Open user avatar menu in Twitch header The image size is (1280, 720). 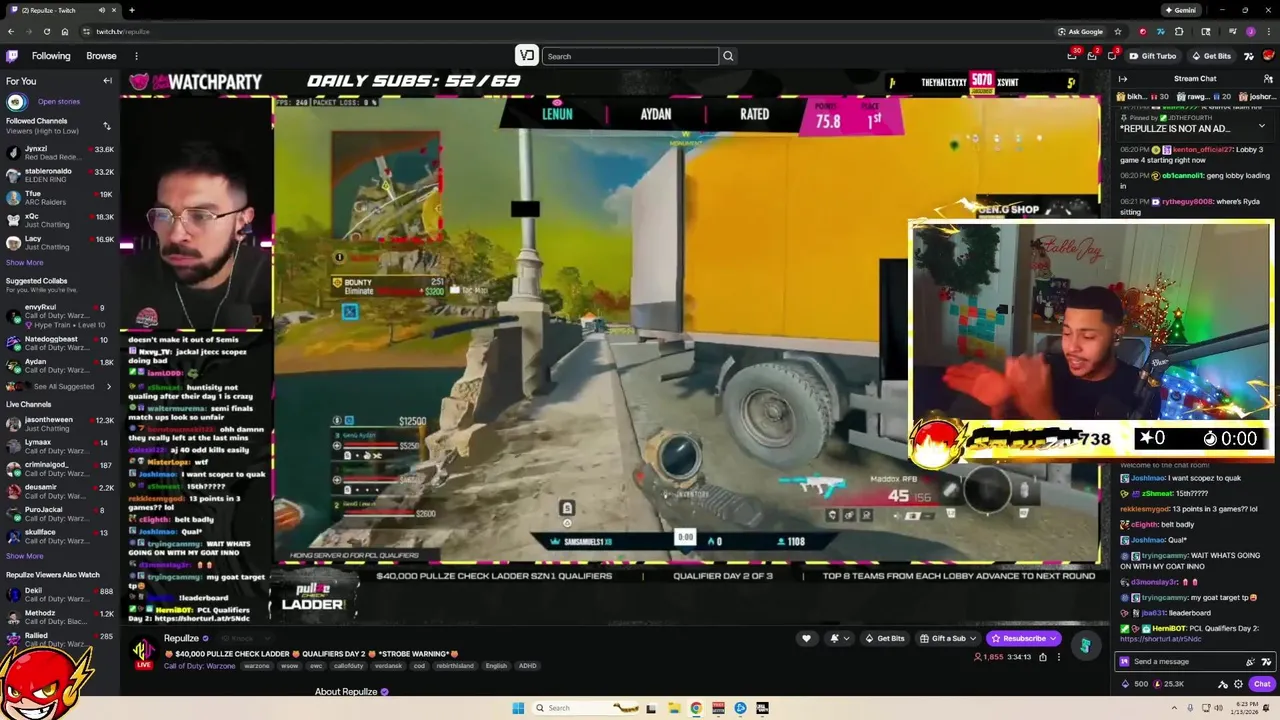1267,56
